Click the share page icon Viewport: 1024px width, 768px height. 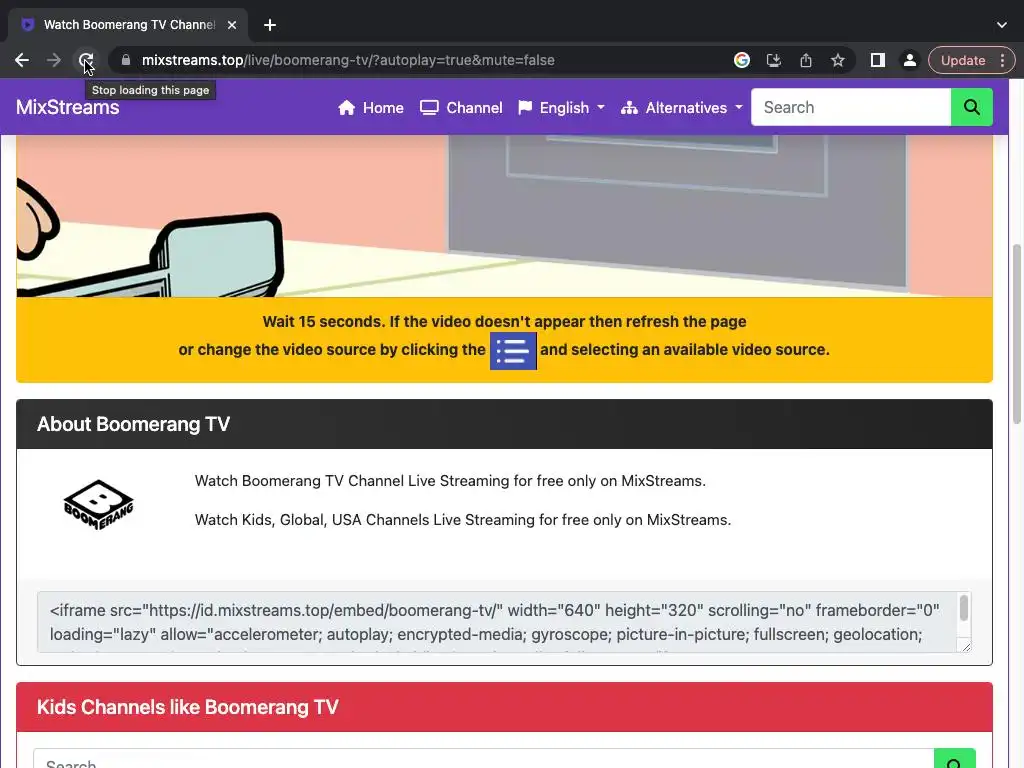[806, 60]
